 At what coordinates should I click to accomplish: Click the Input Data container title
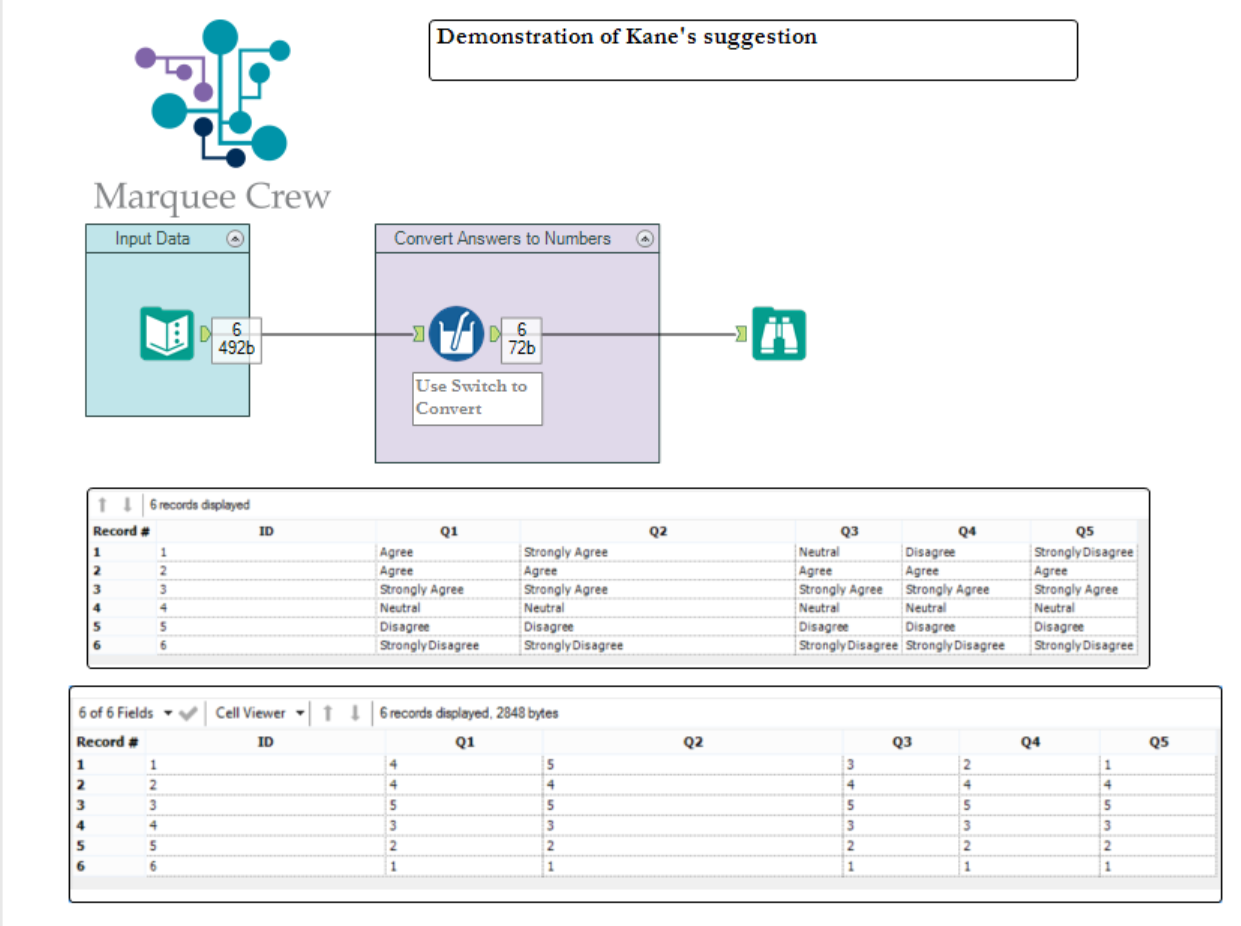pyautogui.click(x=152, y=239)
